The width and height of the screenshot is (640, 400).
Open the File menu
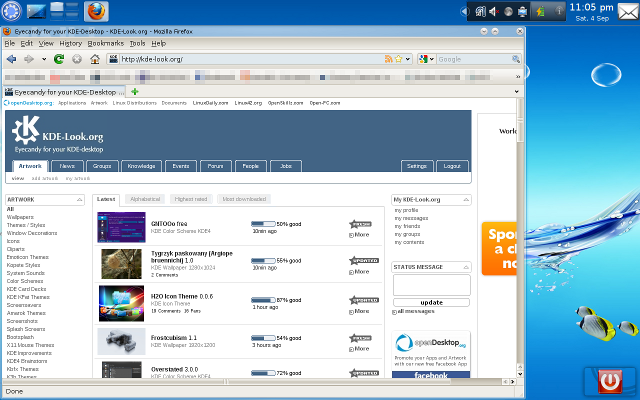10,43
